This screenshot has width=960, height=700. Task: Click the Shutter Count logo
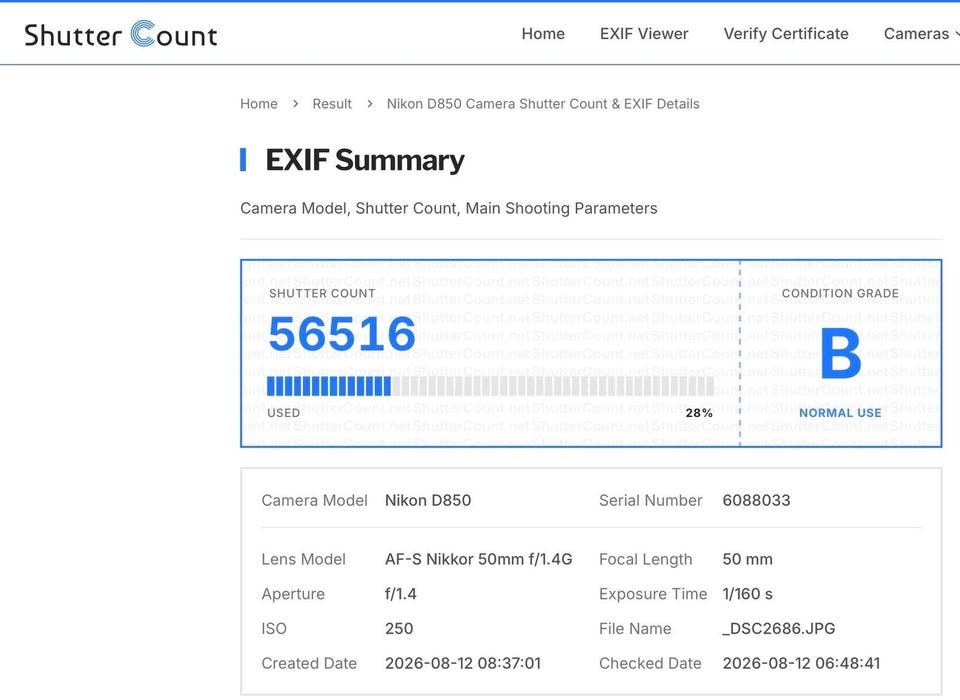pyautogui.click(x=121, y=34)
